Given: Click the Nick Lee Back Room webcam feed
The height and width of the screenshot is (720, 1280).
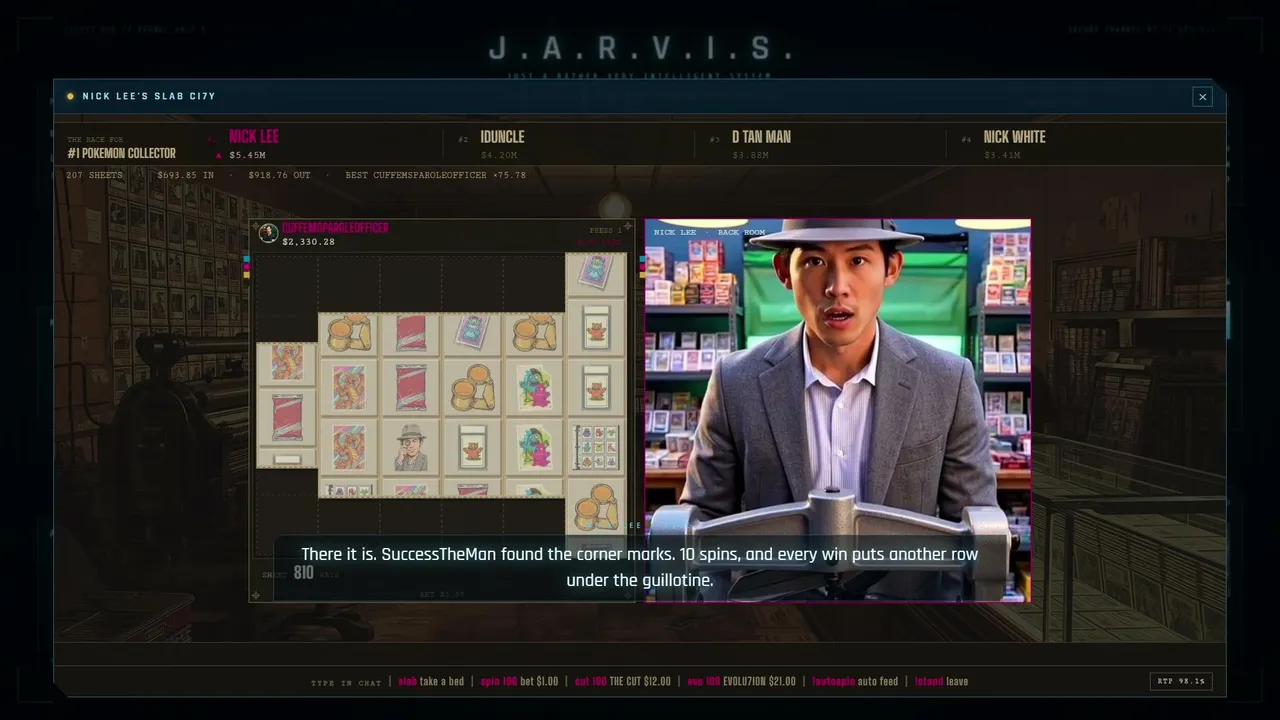Looking at the screenshot, I should 837,410.
